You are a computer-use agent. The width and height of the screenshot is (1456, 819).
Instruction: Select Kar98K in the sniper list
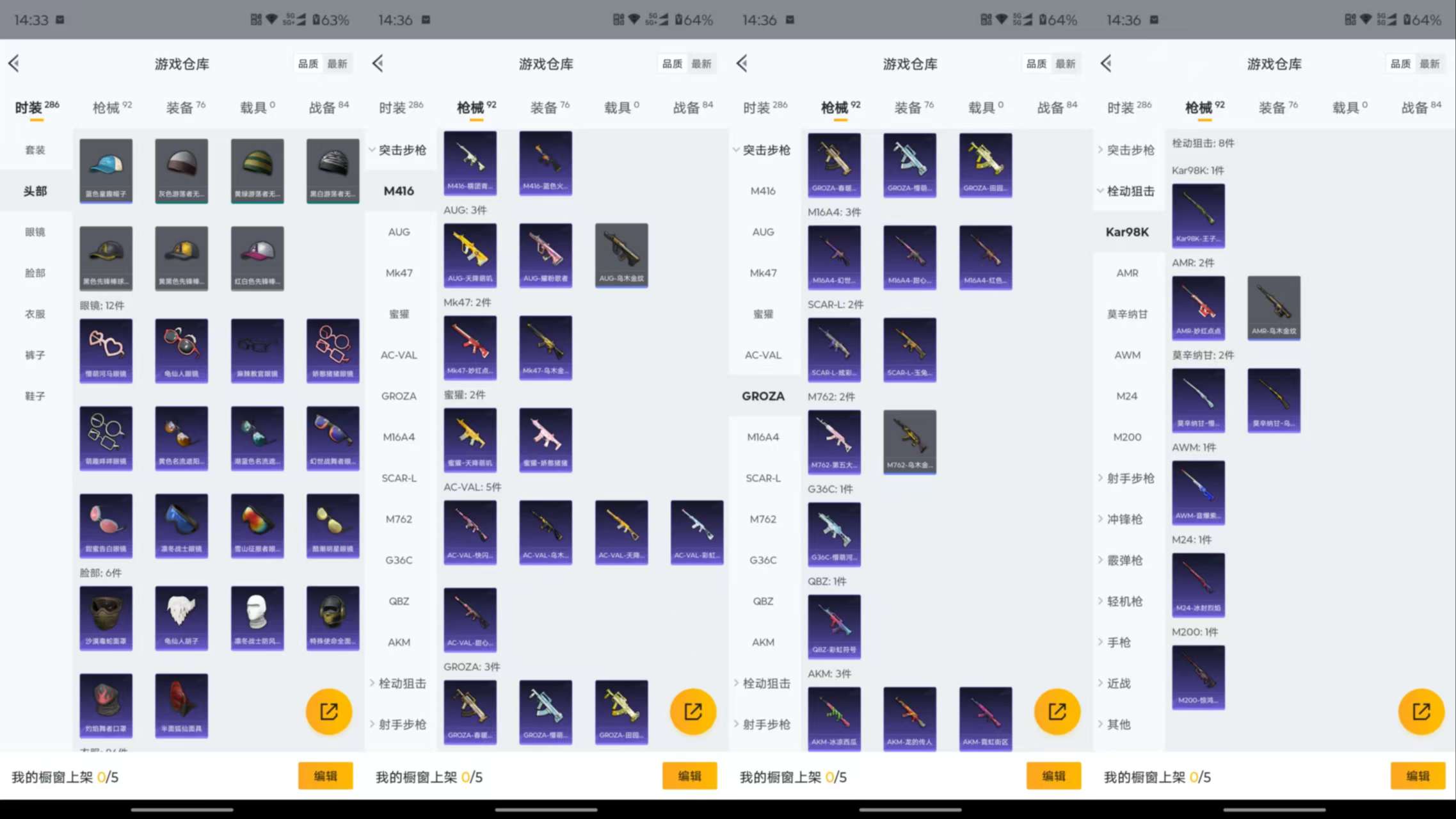(x=1126, y=232)
